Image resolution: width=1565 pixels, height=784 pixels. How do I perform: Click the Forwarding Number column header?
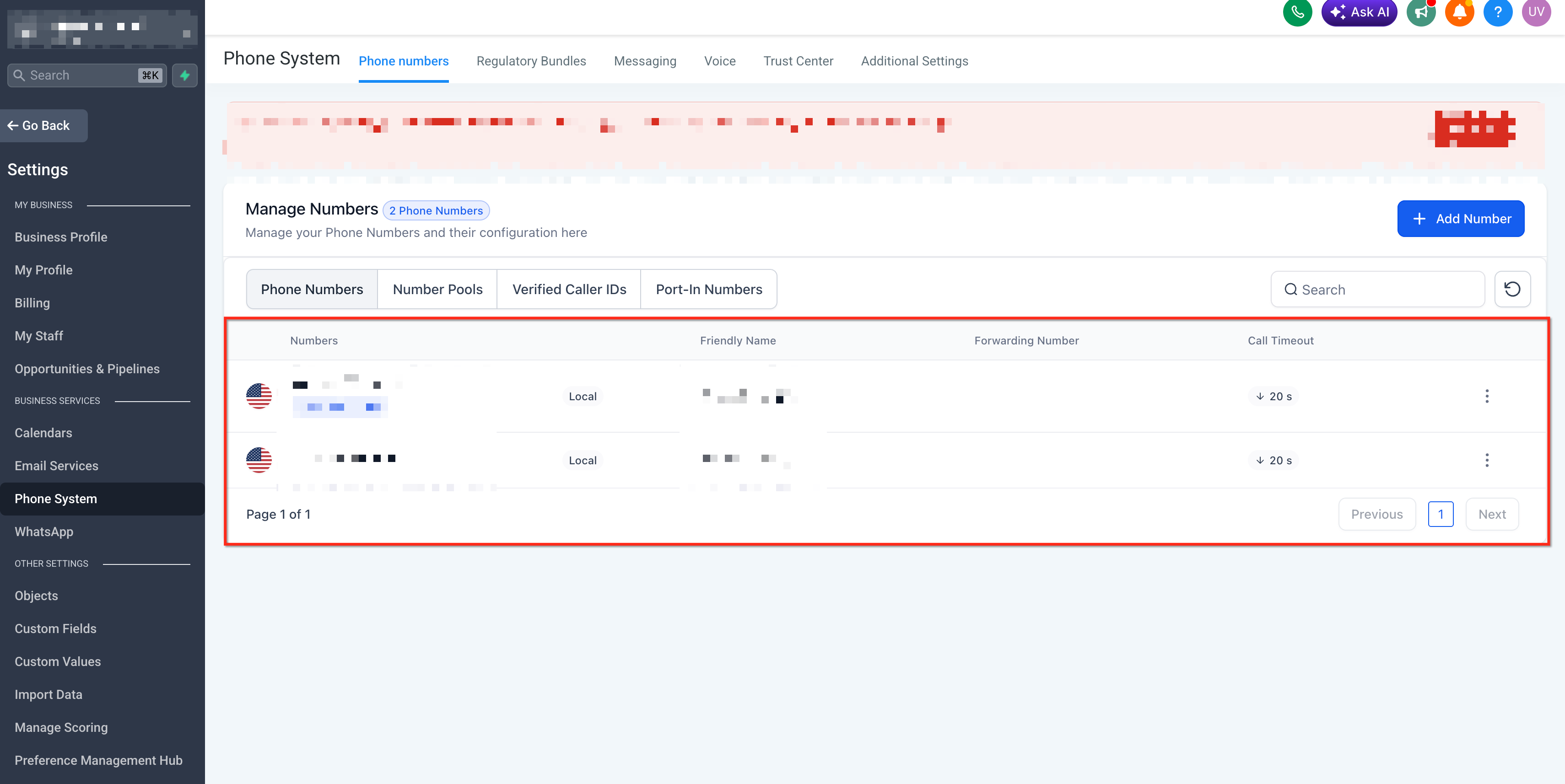[1026, 341]
